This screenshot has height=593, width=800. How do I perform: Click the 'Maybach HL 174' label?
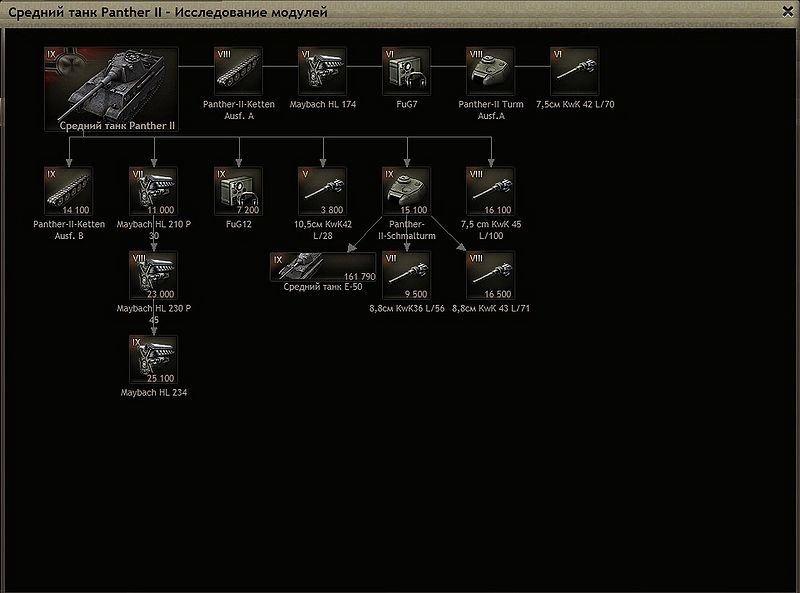(322, 104)
